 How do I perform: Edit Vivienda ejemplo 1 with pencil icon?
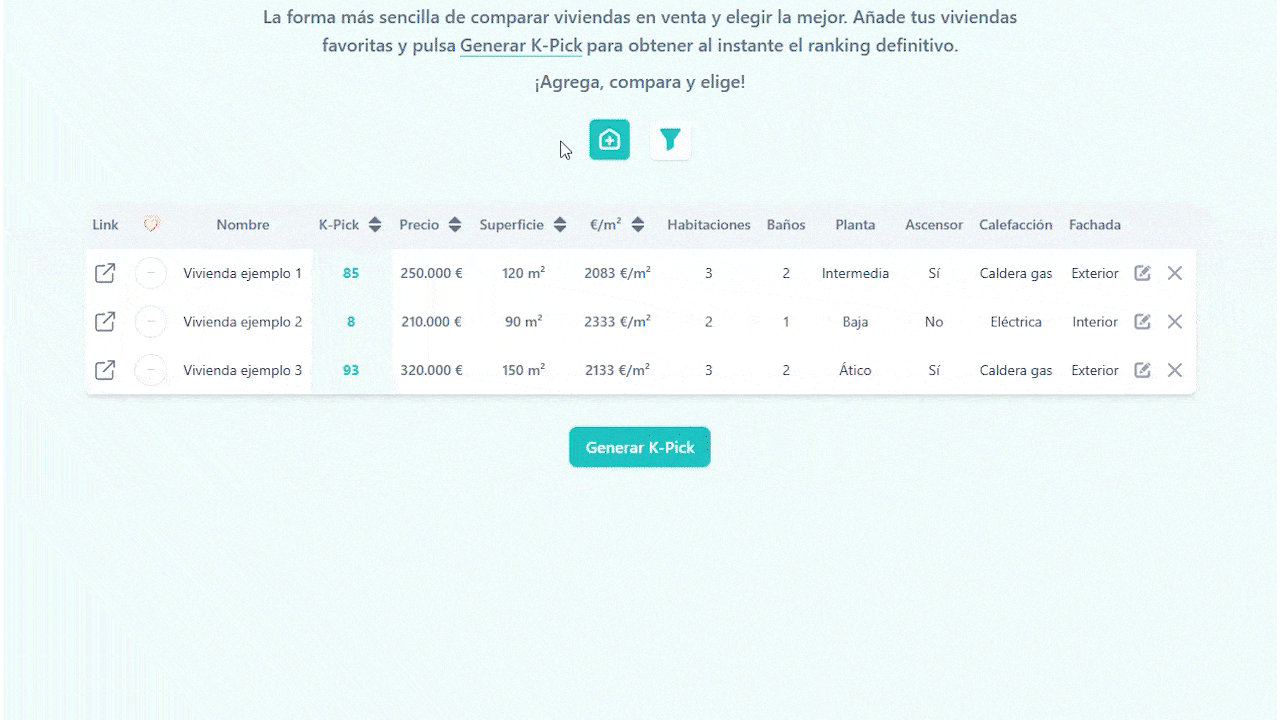[x=1142, y=273]
